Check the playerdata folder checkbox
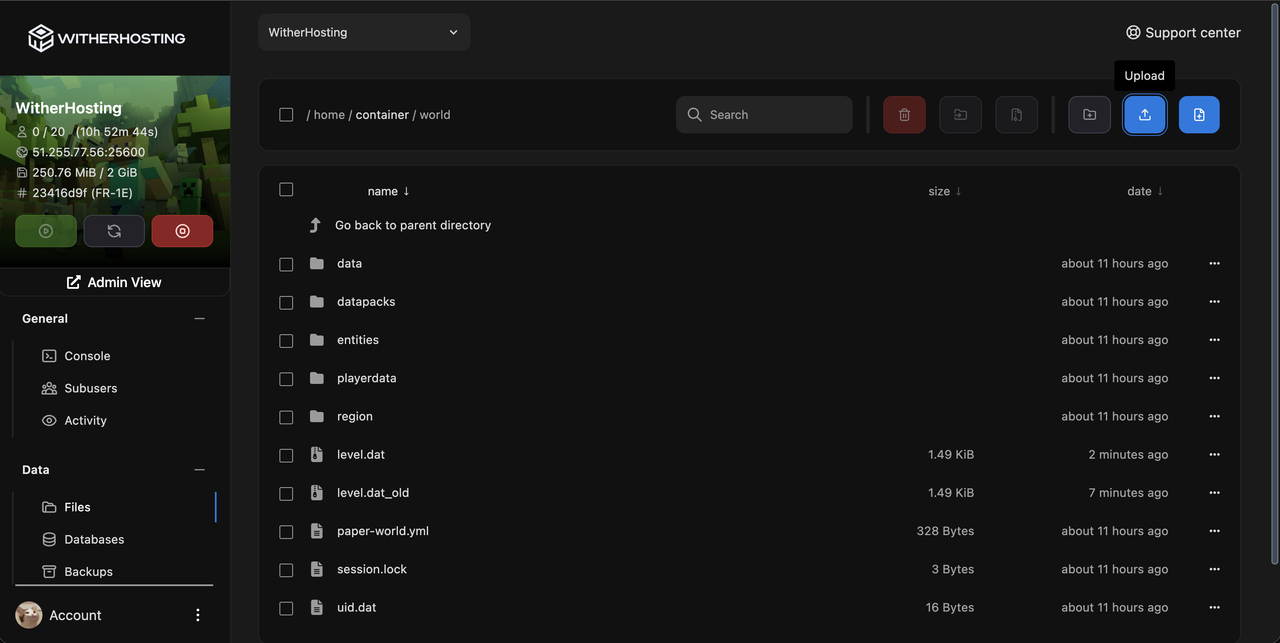Screen dimensions: 1280x643 286,379
